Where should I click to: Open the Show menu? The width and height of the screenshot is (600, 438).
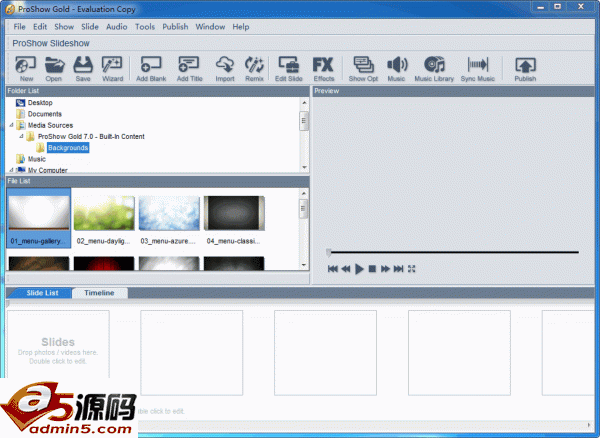(64, 27)
